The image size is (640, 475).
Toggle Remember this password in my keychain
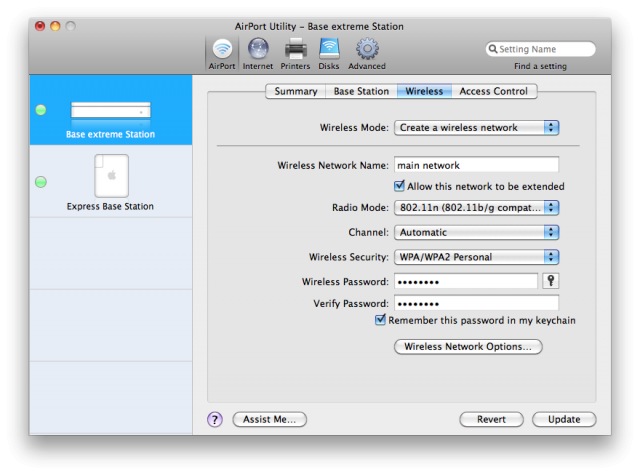[380, 320]
